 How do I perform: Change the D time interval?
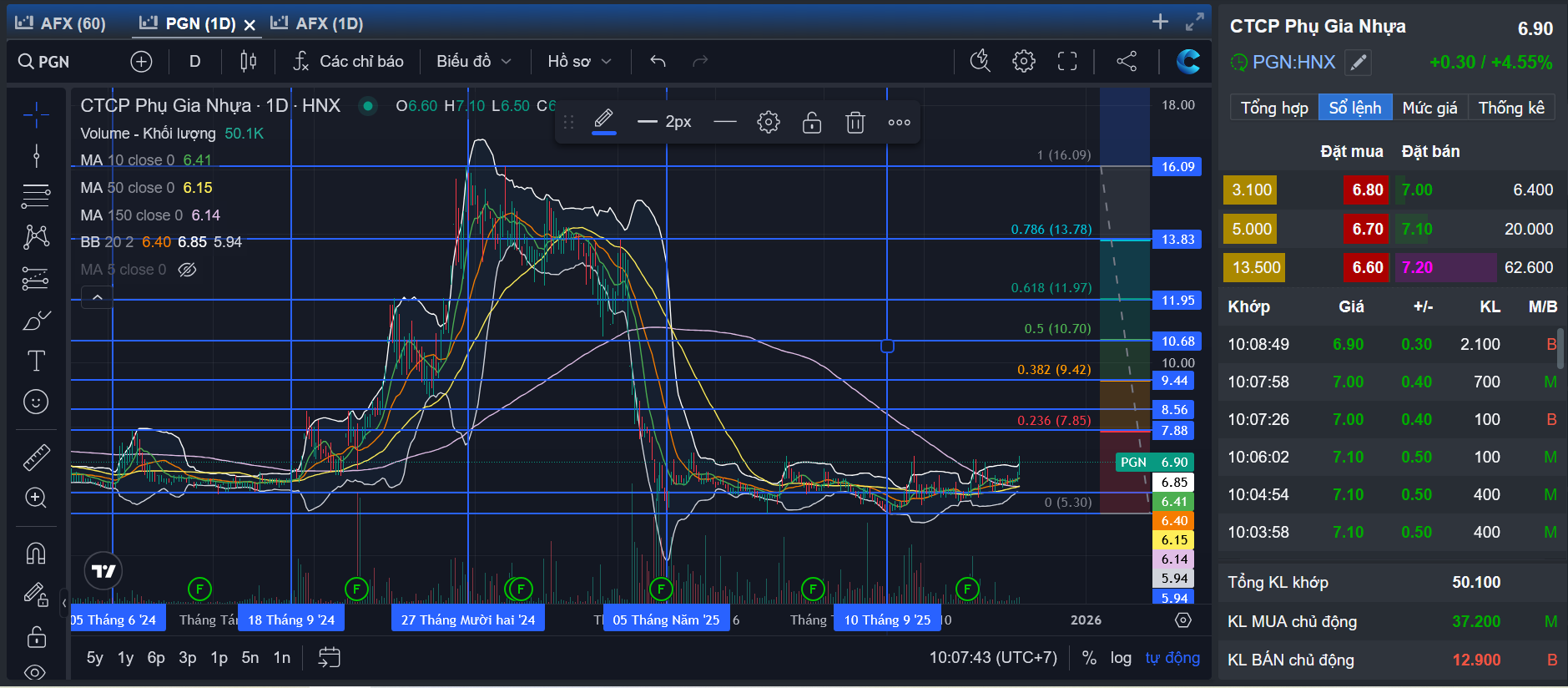pos(194,61)
